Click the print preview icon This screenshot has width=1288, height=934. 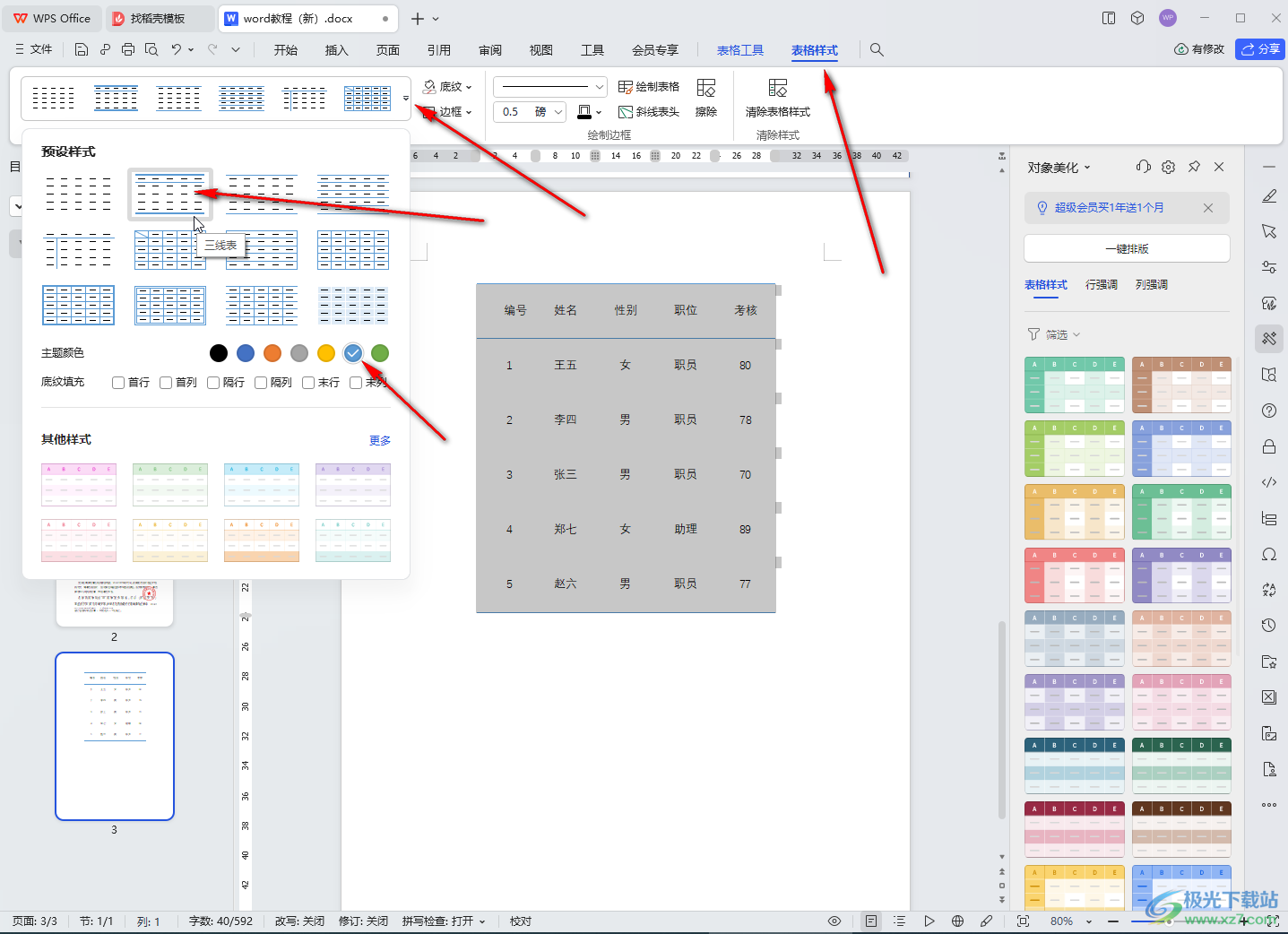151,50
